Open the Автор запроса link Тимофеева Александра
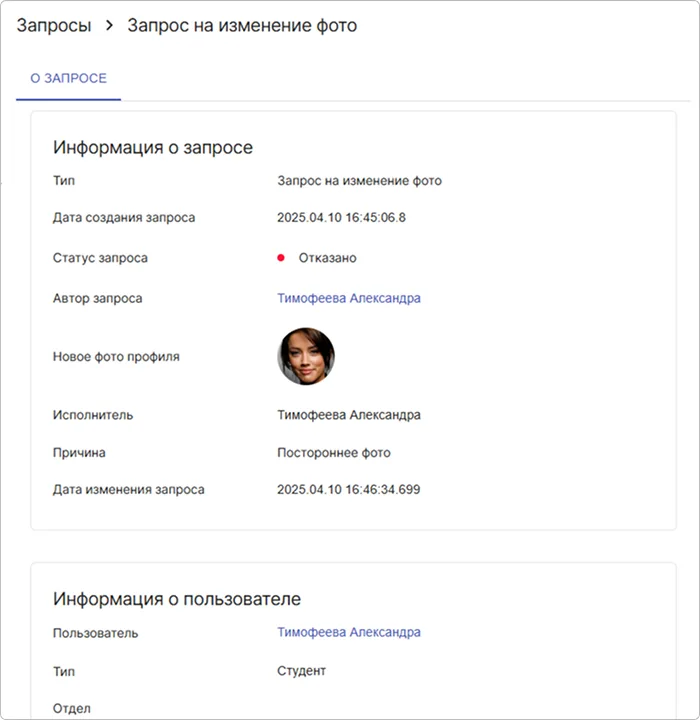700x720 pixels. [x=348, y=298]
